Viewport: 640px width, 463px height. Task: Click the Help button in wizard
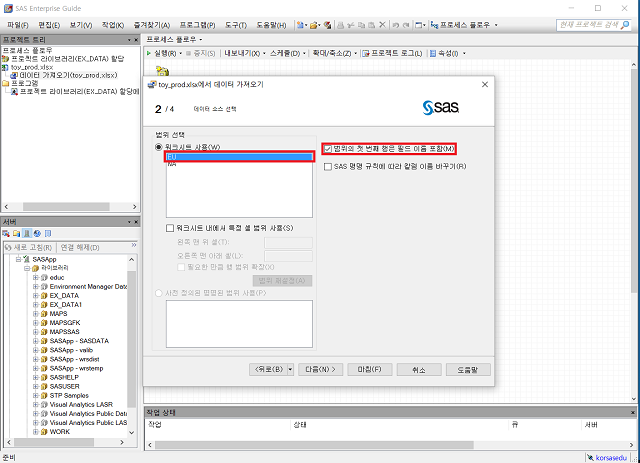coord(468,370)
